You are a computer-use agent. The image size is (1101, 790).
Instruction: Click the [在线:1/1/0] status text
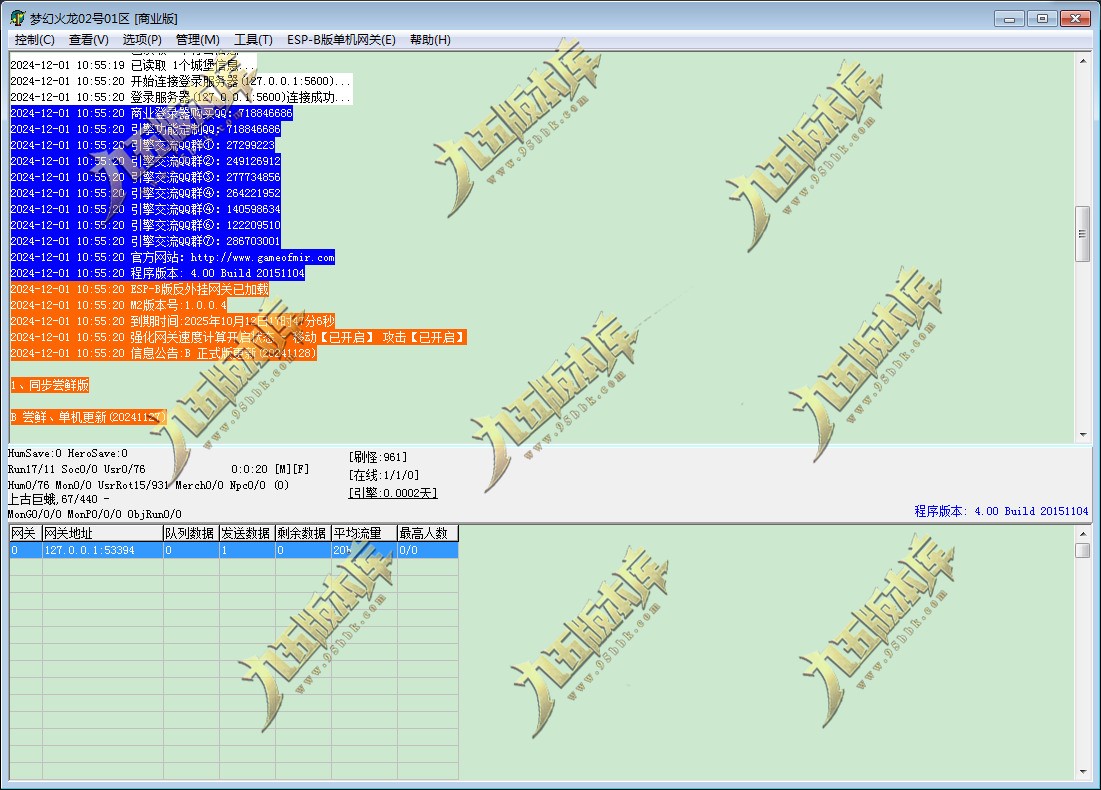(x=383, y=475)
